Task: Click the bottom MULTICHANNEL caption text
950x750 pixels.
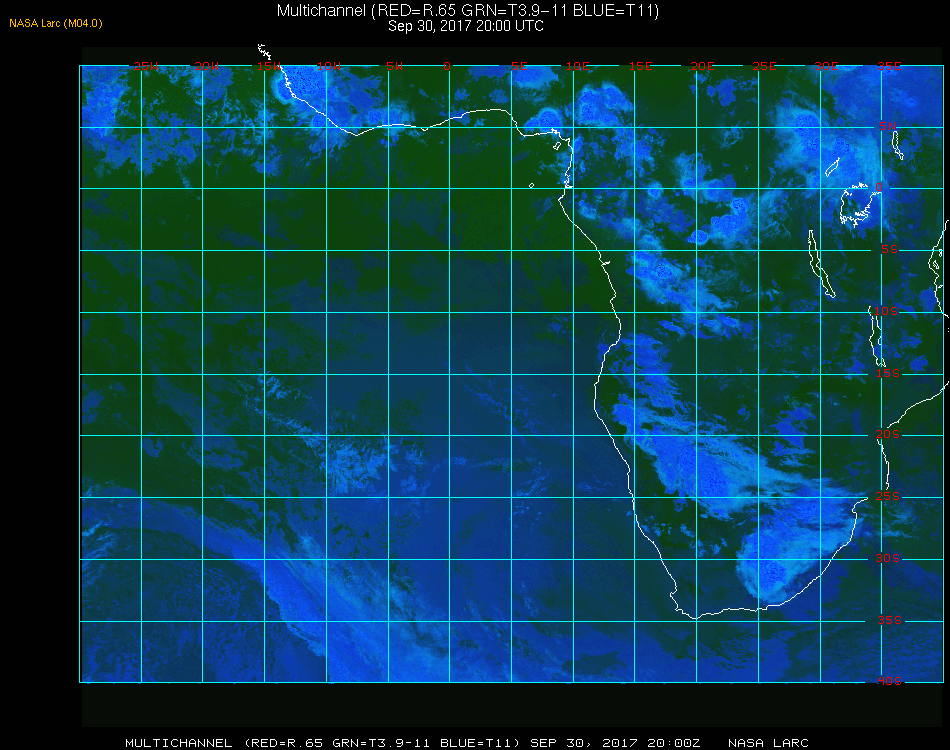Action: pyautogui.click(x=412, y=743)
